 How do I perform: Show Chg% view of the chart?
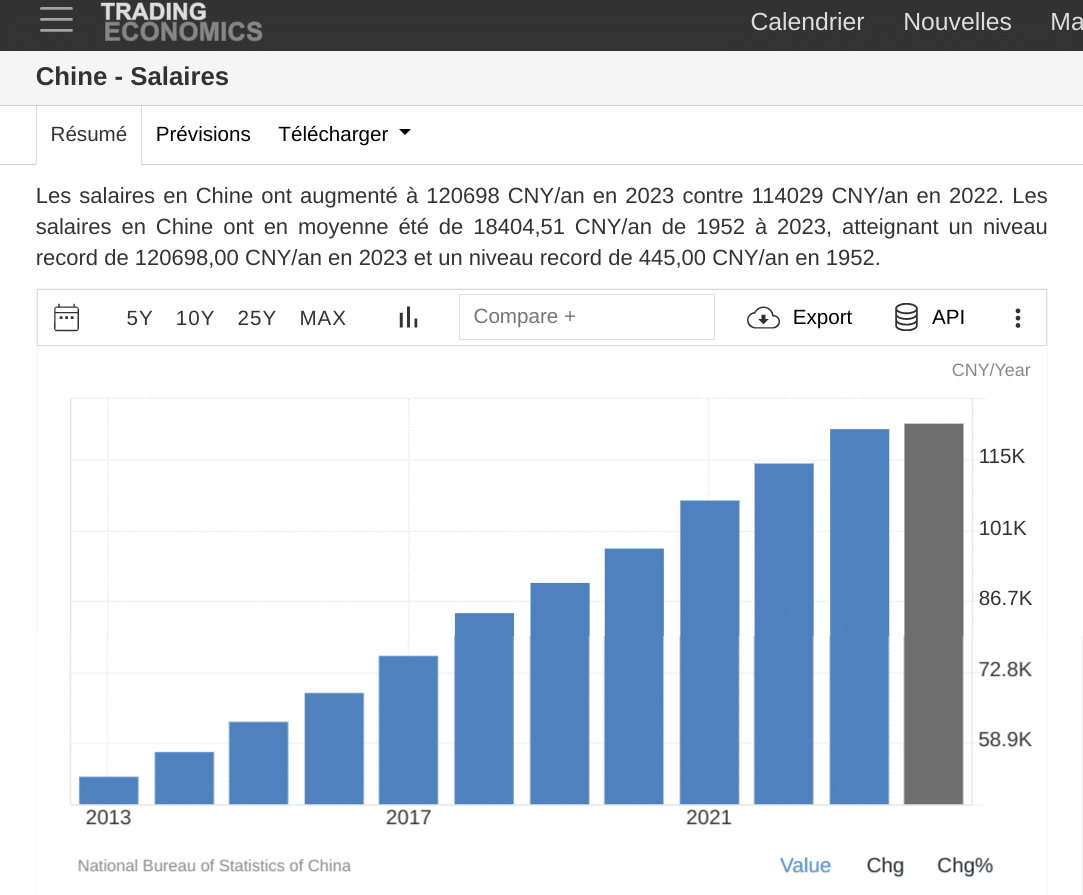(x=964, y=865)
